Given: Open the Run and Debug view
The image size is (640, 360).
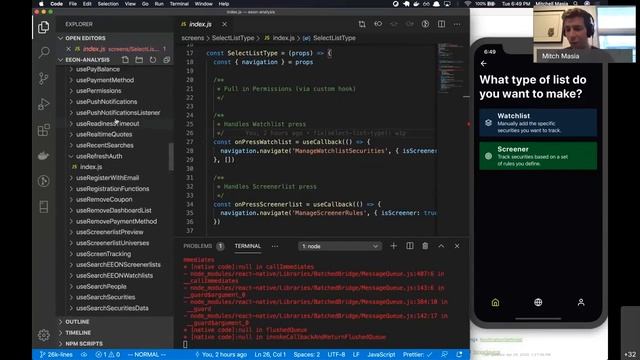Looking at the screenshot, I should [x=44, y=104].
